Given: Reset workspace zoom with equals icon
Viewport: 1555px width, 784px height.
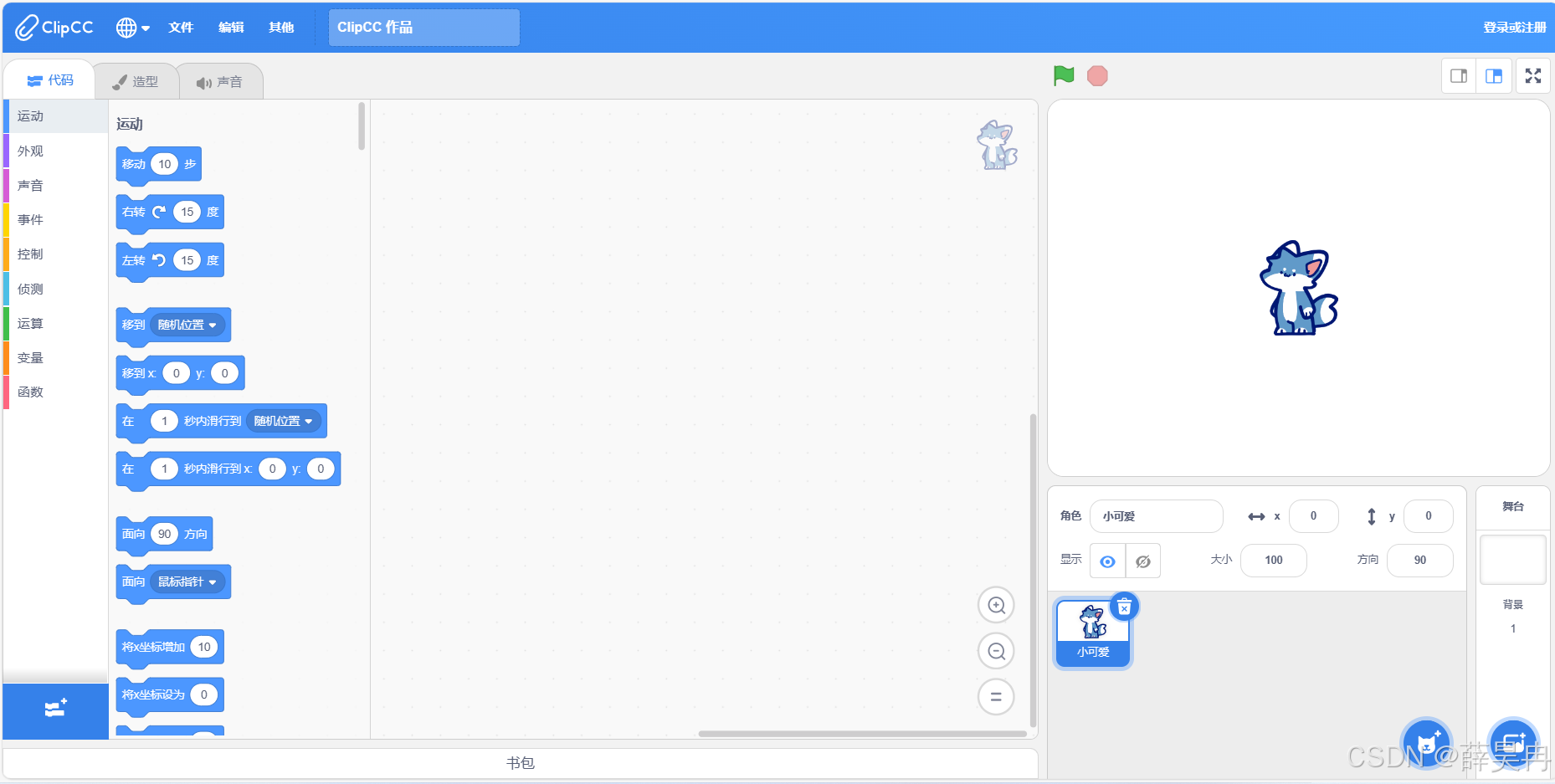Looking at the screenshot, I should pos(996,697).
